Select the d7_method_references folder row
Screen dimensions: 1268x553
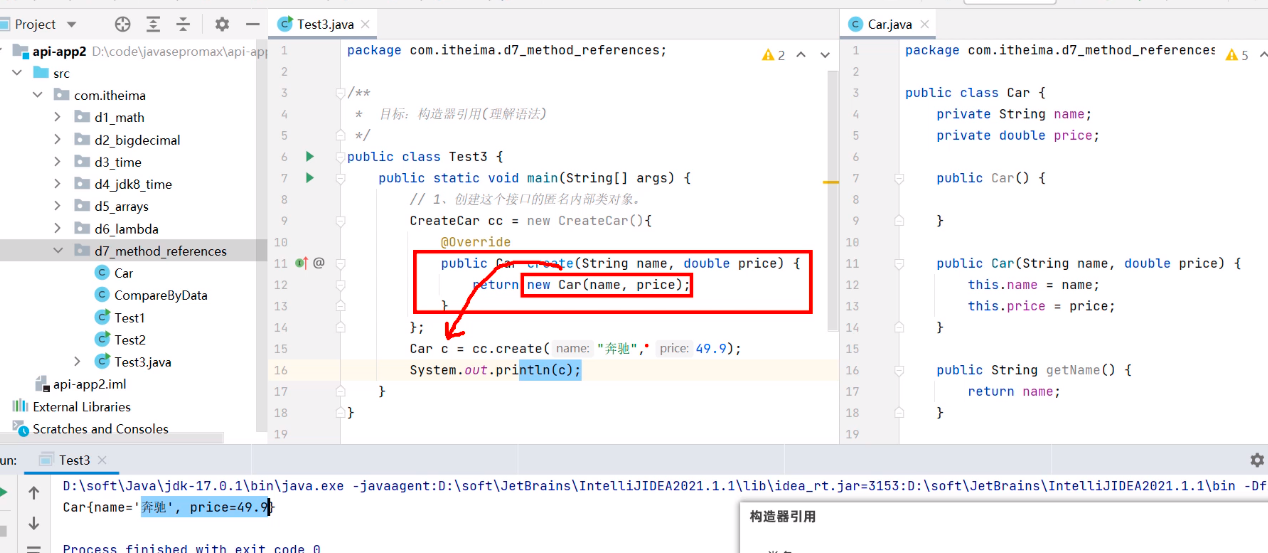pyautogui.click(x=133, y=251)
